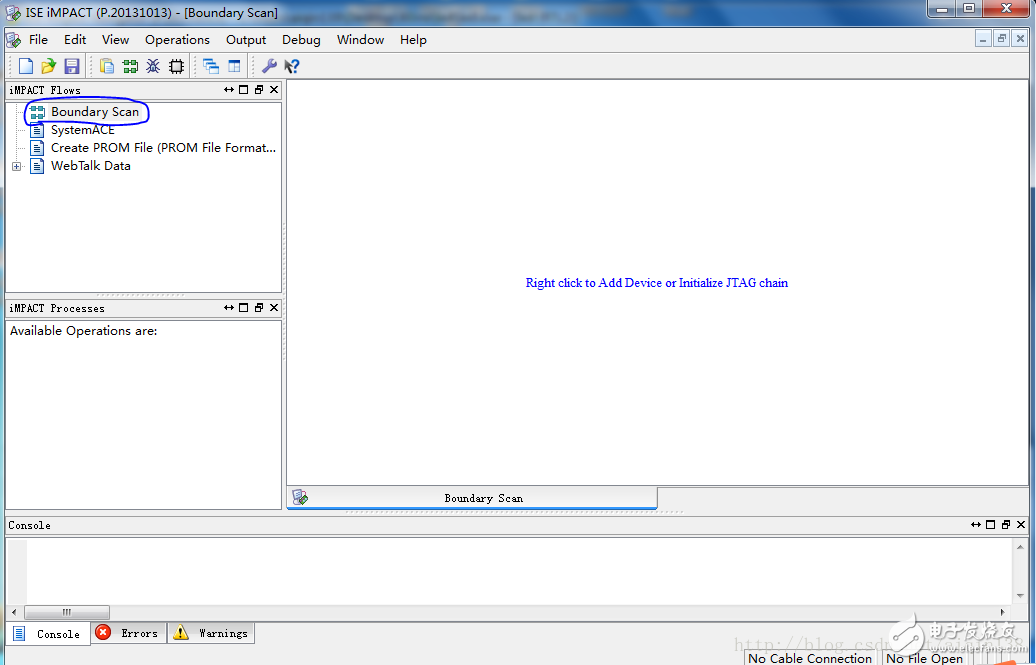Switch to the Errors console tab
Screen dimensions: 1036x665
pos(128,633)
